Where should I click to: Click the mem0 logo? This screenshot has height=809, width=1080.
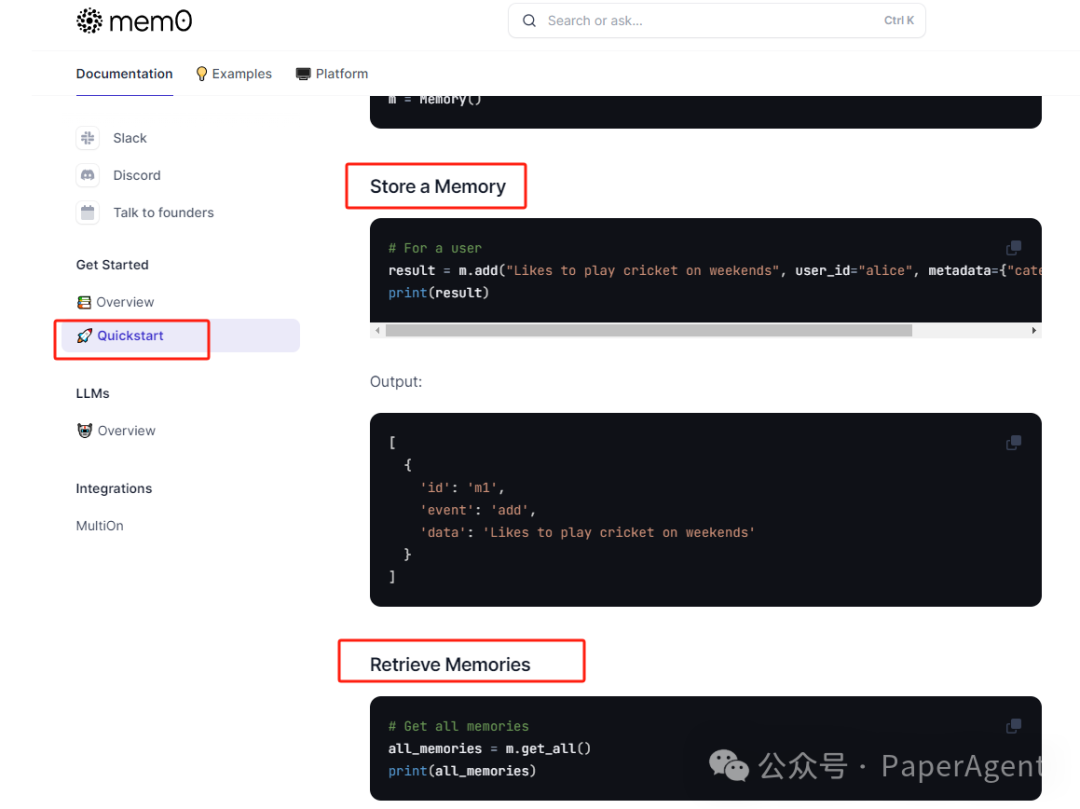tap(134, 21)
